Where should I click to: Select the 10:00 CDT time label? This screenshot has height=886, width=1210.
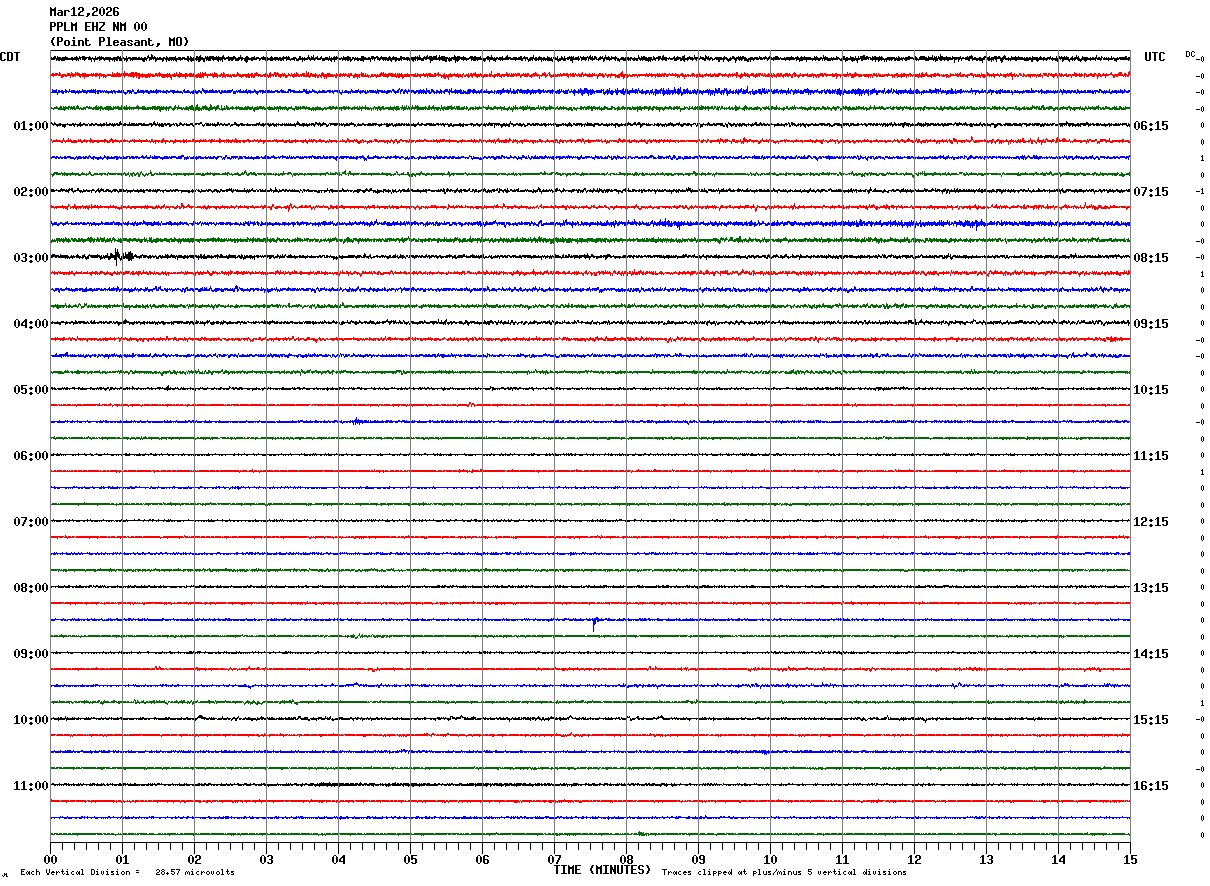pos(30,720)
